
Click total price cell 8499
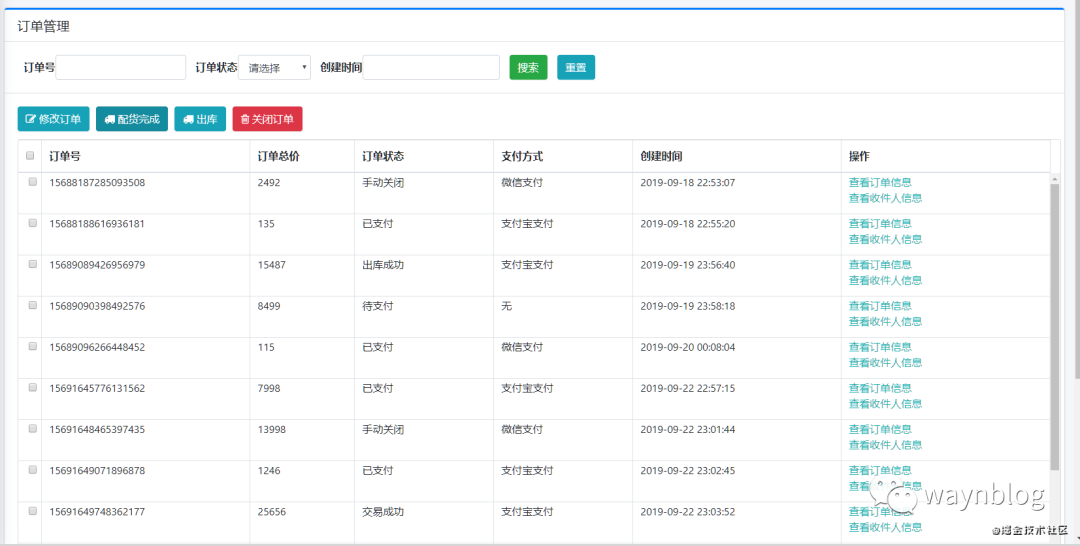[269, 306]
